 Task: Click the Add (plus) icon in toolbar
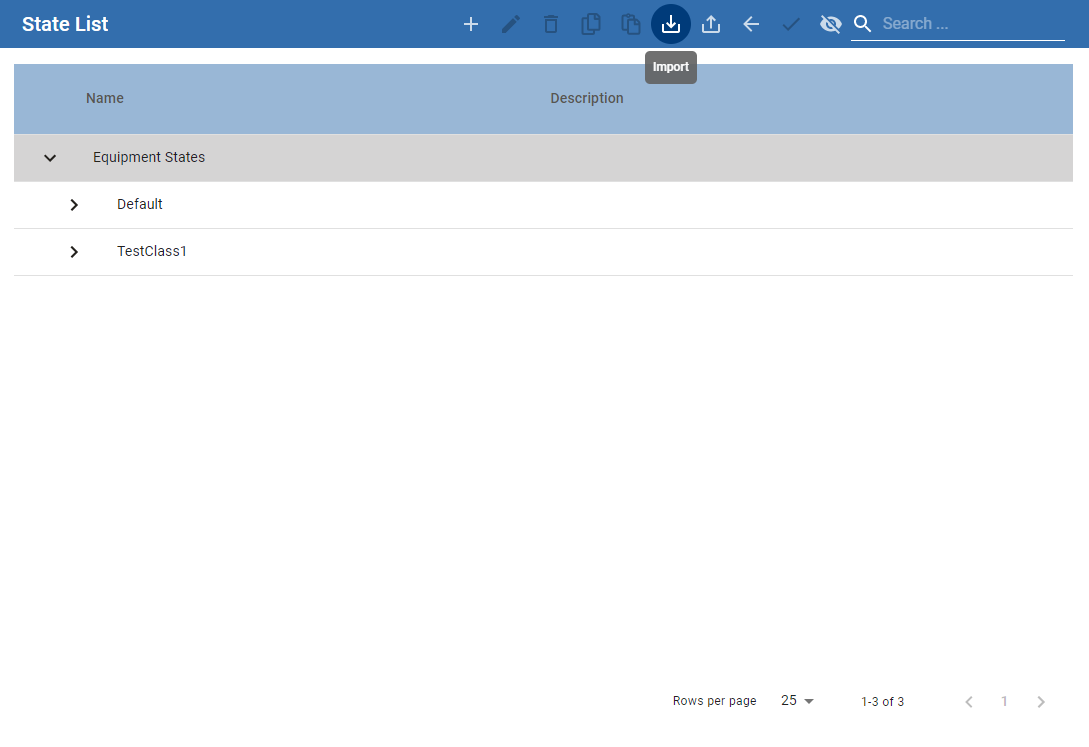click(471, 24)
